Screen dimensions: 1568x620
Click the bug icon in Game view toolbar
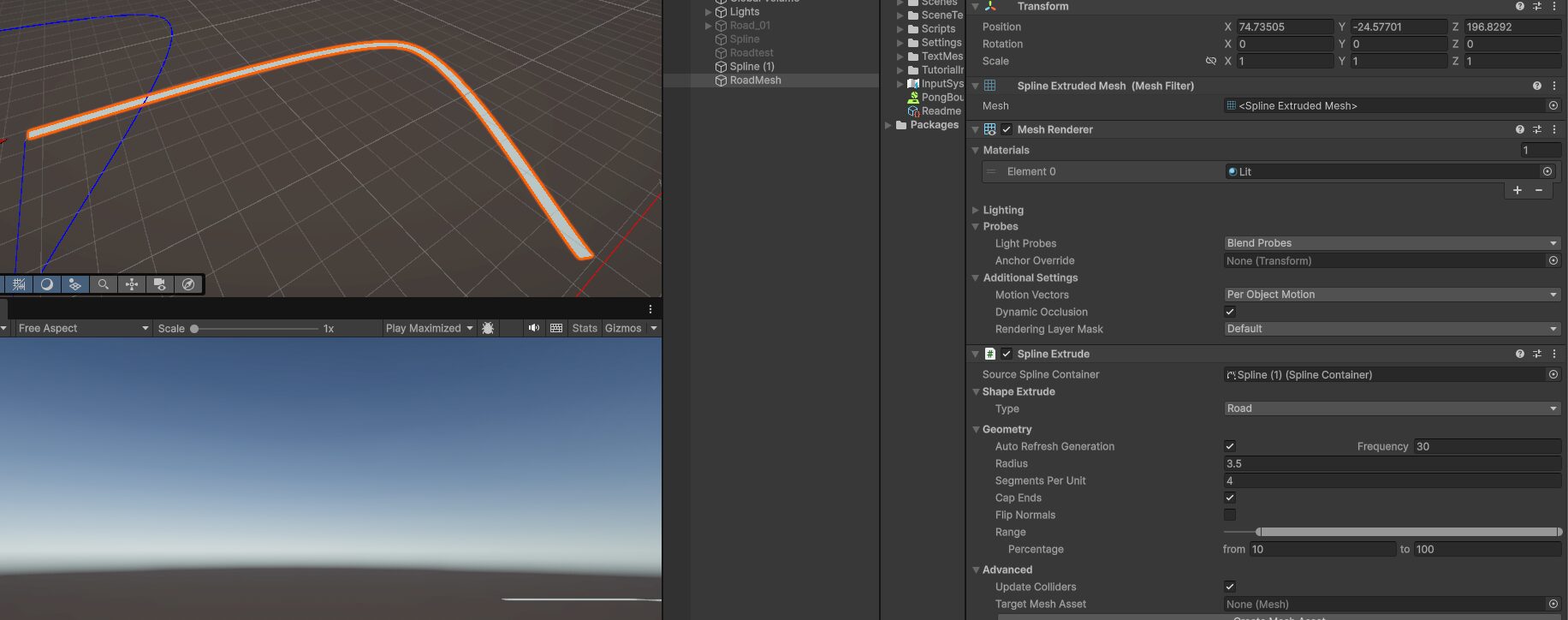tap(488, 328)
